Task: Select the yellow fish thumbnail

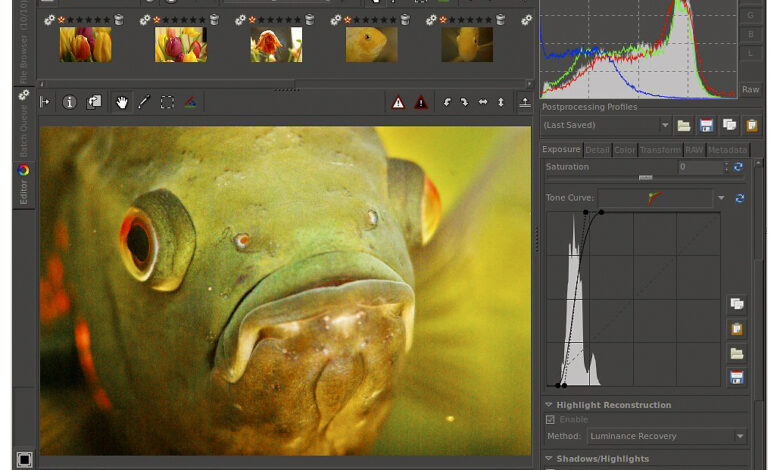Action: click(371, 44)
